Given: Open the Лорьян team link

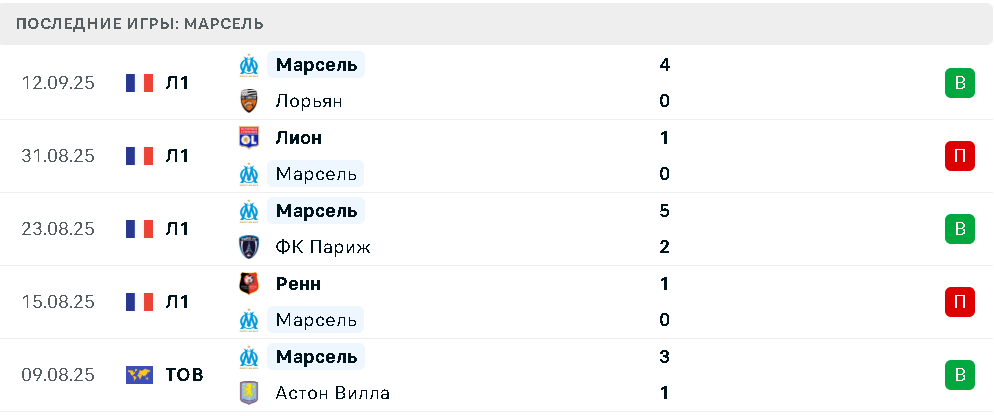Looking at the screenshot, I should pos(309,101).
